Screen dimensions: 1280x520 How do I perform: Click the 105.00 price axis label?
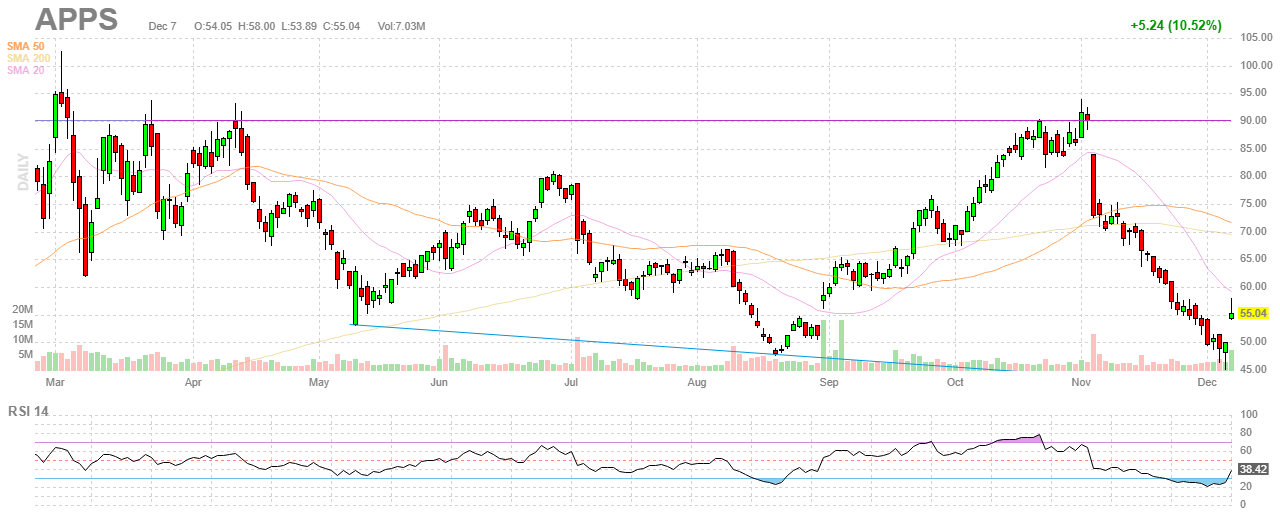point(1255,37)
